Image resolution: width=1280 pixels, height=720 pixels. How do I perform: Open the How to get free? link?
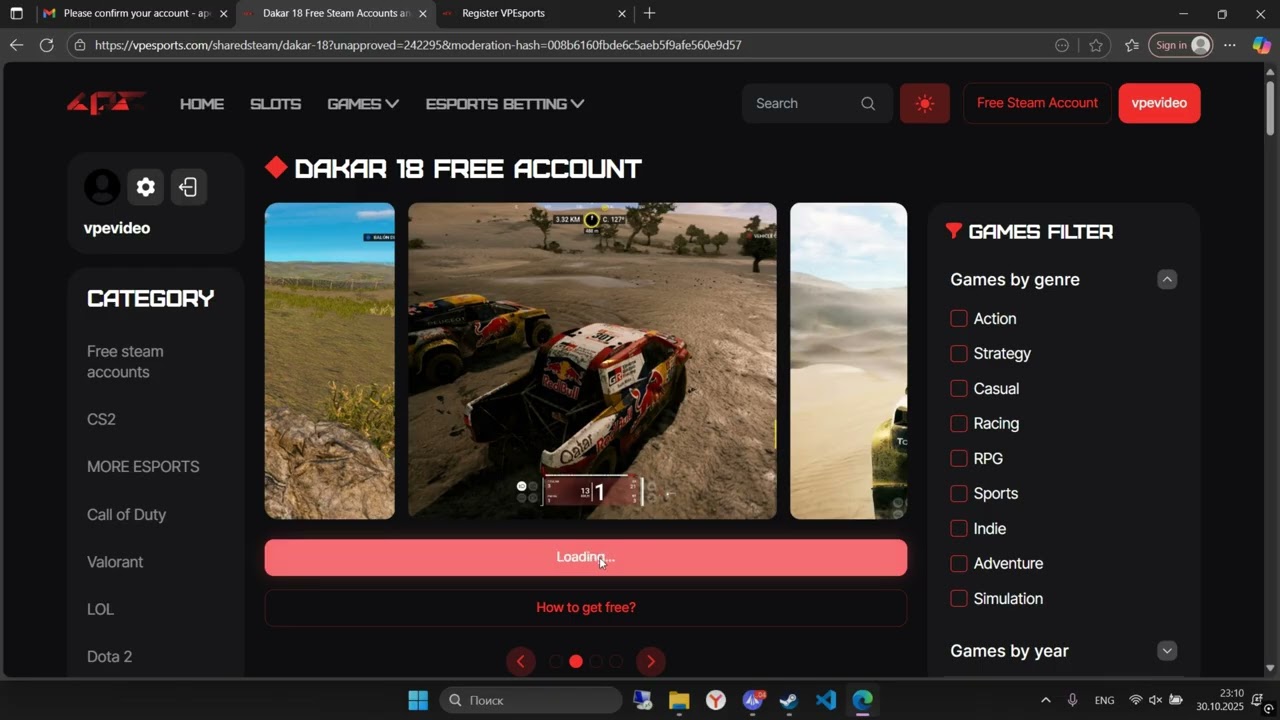[x=586, y=607]
